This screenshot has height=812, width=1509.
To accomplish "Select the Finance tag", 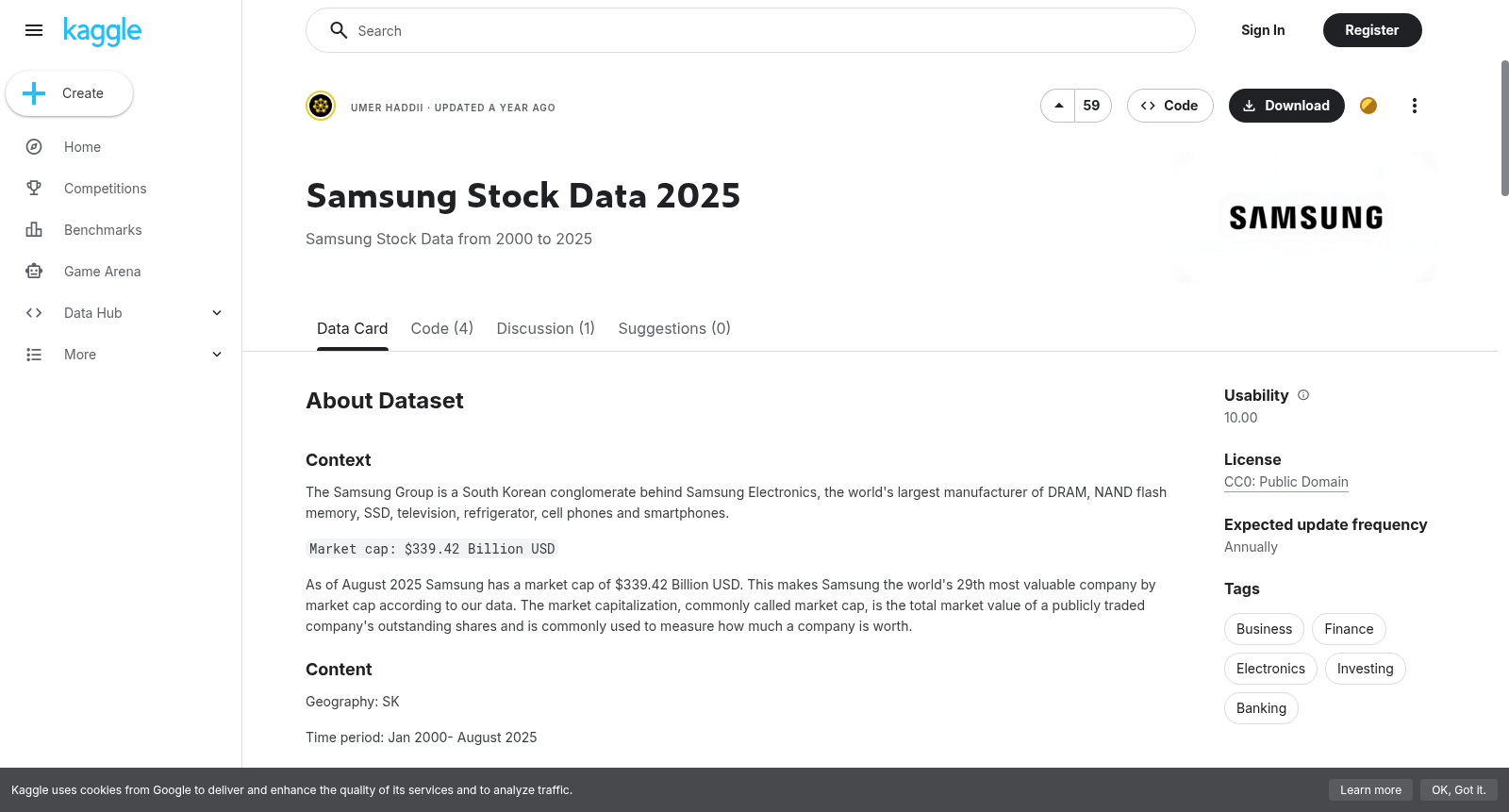I will click(1349, 629).
